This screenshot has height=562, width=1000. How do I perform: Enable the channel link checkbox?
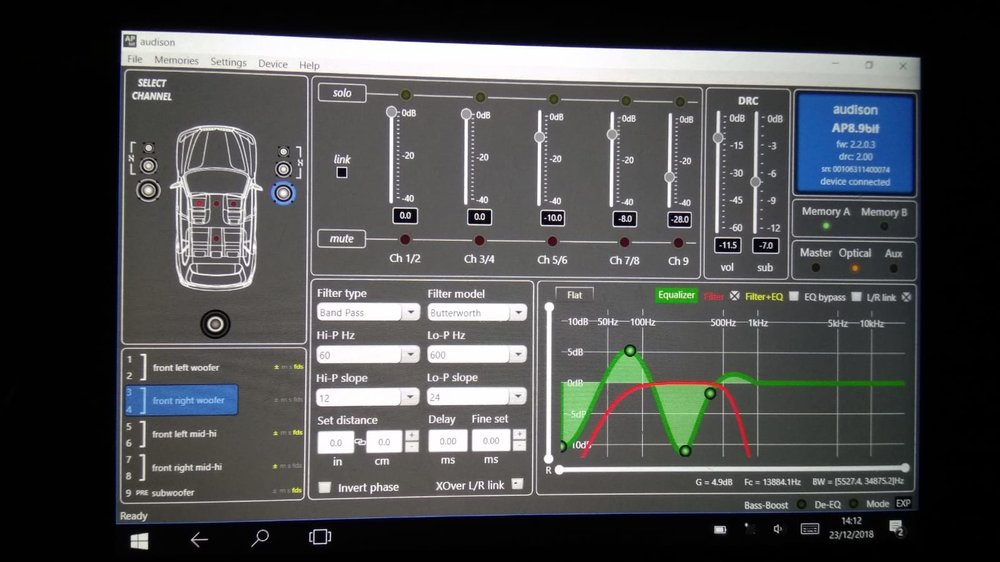[342, 172]
